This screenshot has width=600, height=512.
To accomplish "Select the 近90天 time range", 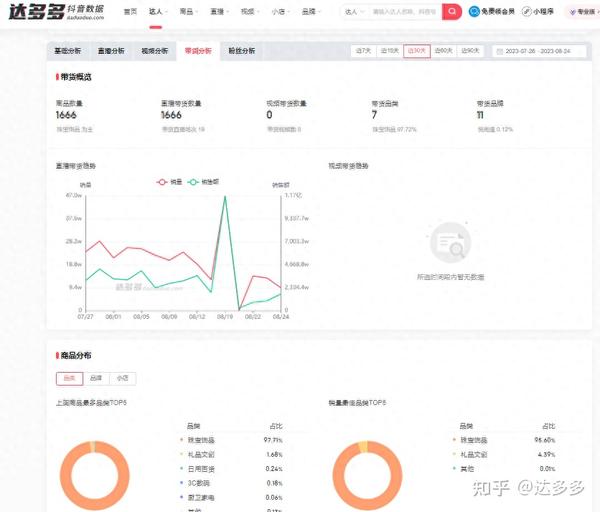I will 470,51.
